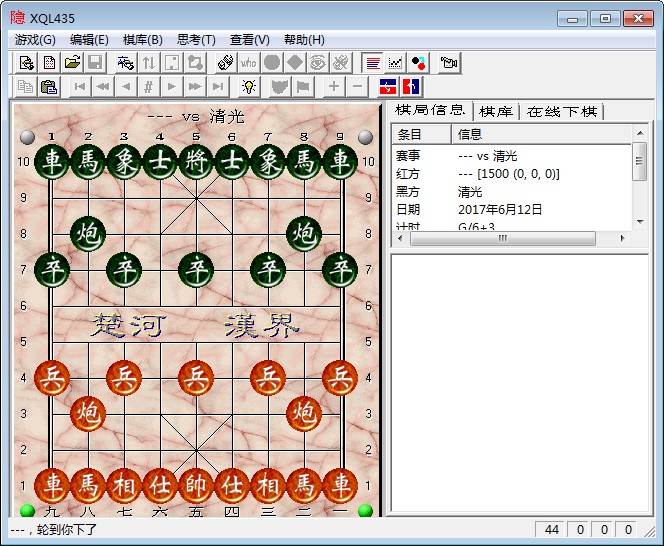664x546 pixels.
Task: Select the left red 炮 cannon
Action: pyautogui.click(x=88, y=413)
